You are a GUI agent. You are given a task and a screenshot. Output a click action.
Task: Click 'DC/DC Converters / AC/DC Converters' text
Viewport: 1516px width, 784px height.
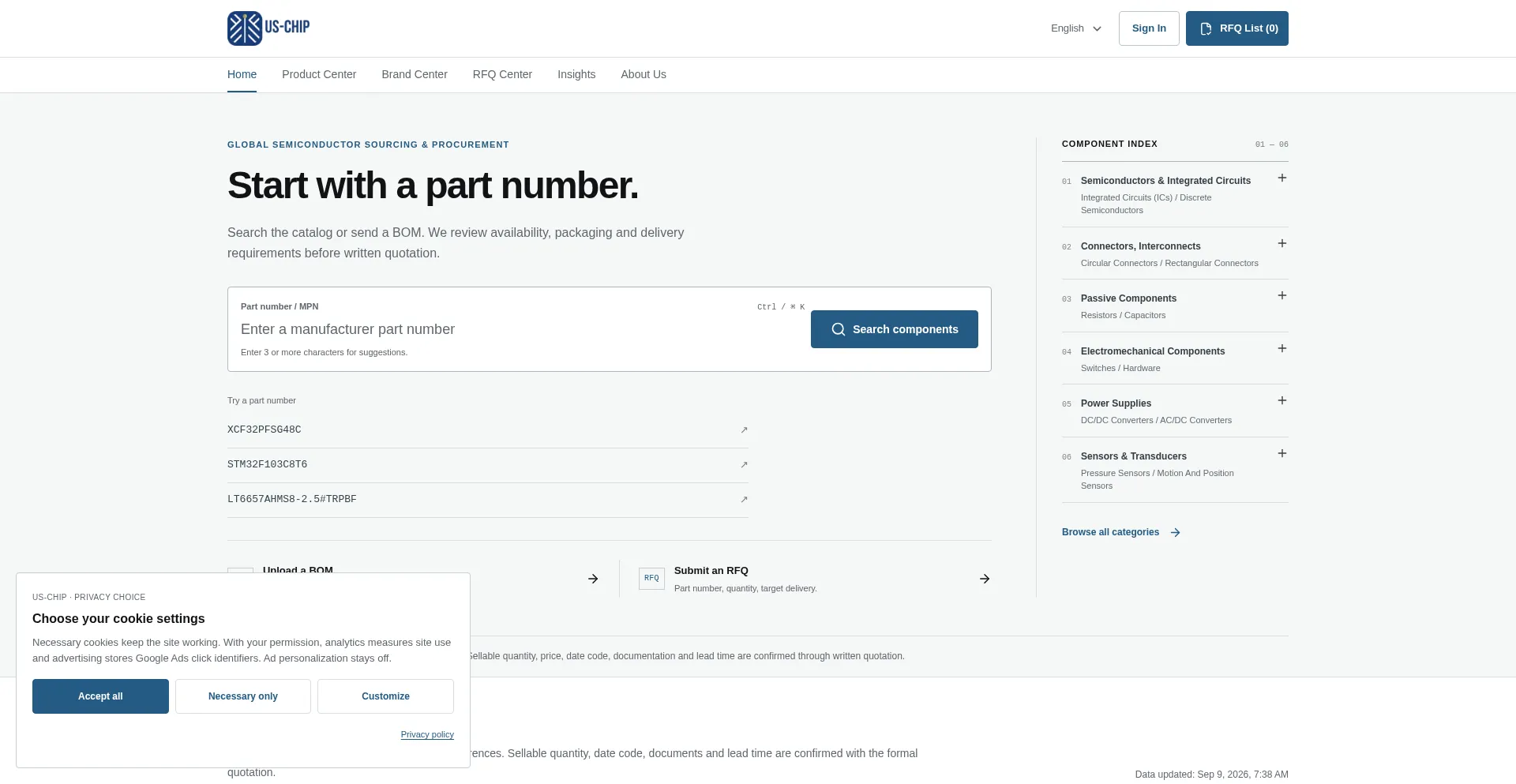[x=1156, y=421]
